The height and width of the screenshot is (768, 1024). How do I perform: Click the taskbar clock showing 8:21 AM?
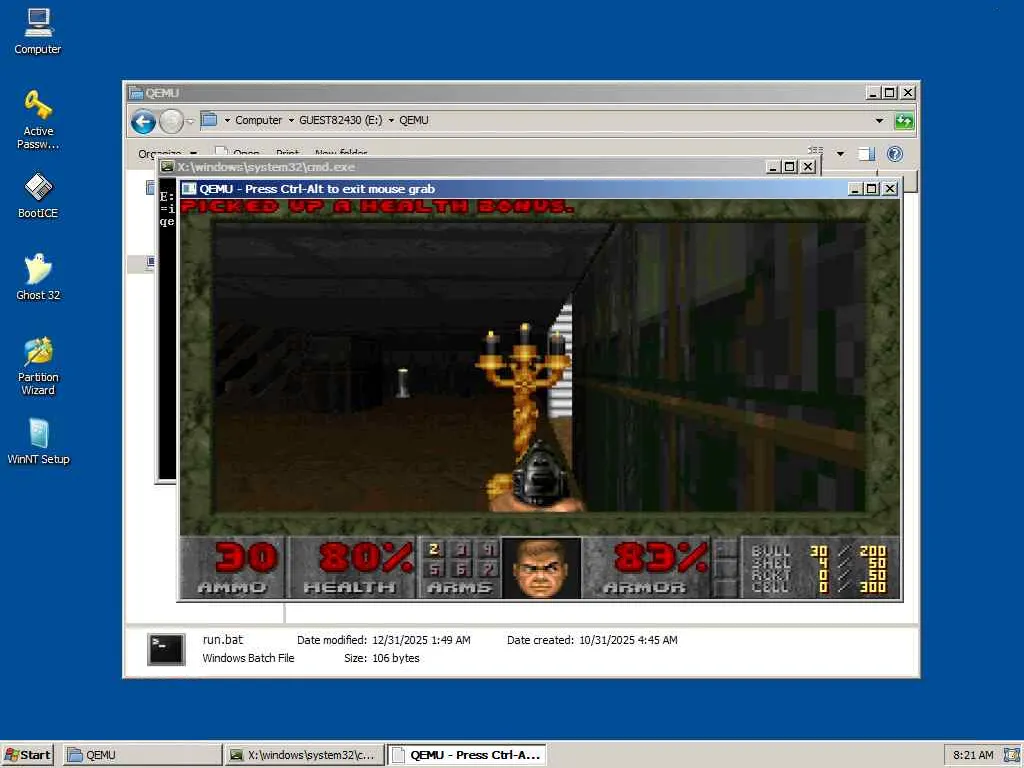coord(972,755)
